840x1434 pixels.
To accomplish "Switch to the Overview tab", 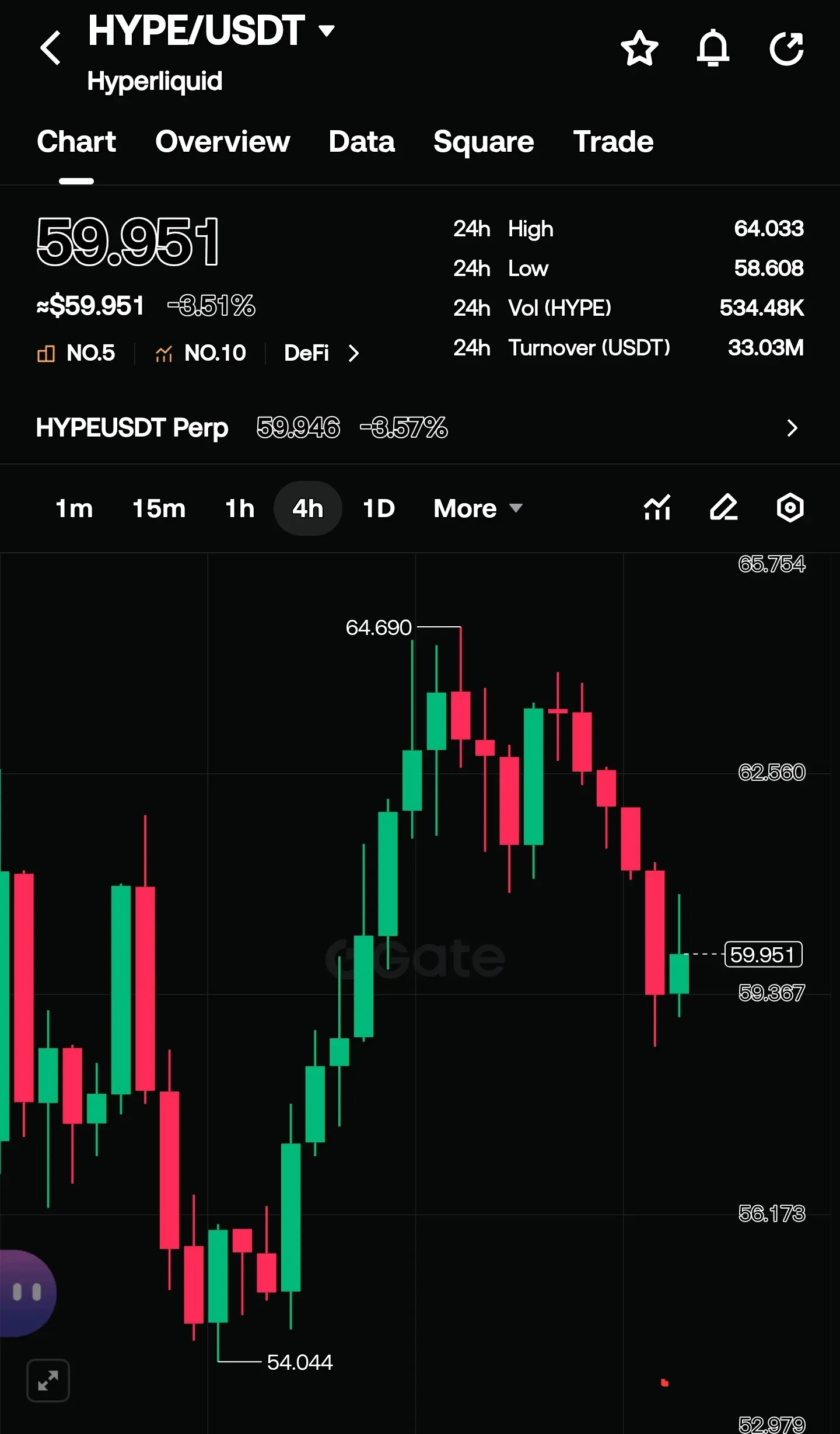I will point(222,142).
